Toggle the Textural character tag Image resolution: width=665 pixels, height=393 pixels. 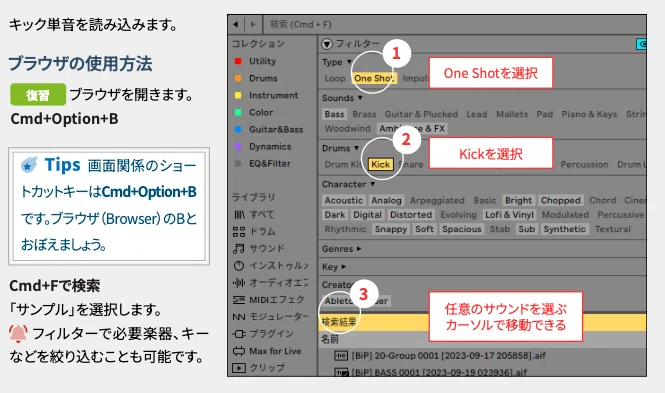(x=612, y=229)
